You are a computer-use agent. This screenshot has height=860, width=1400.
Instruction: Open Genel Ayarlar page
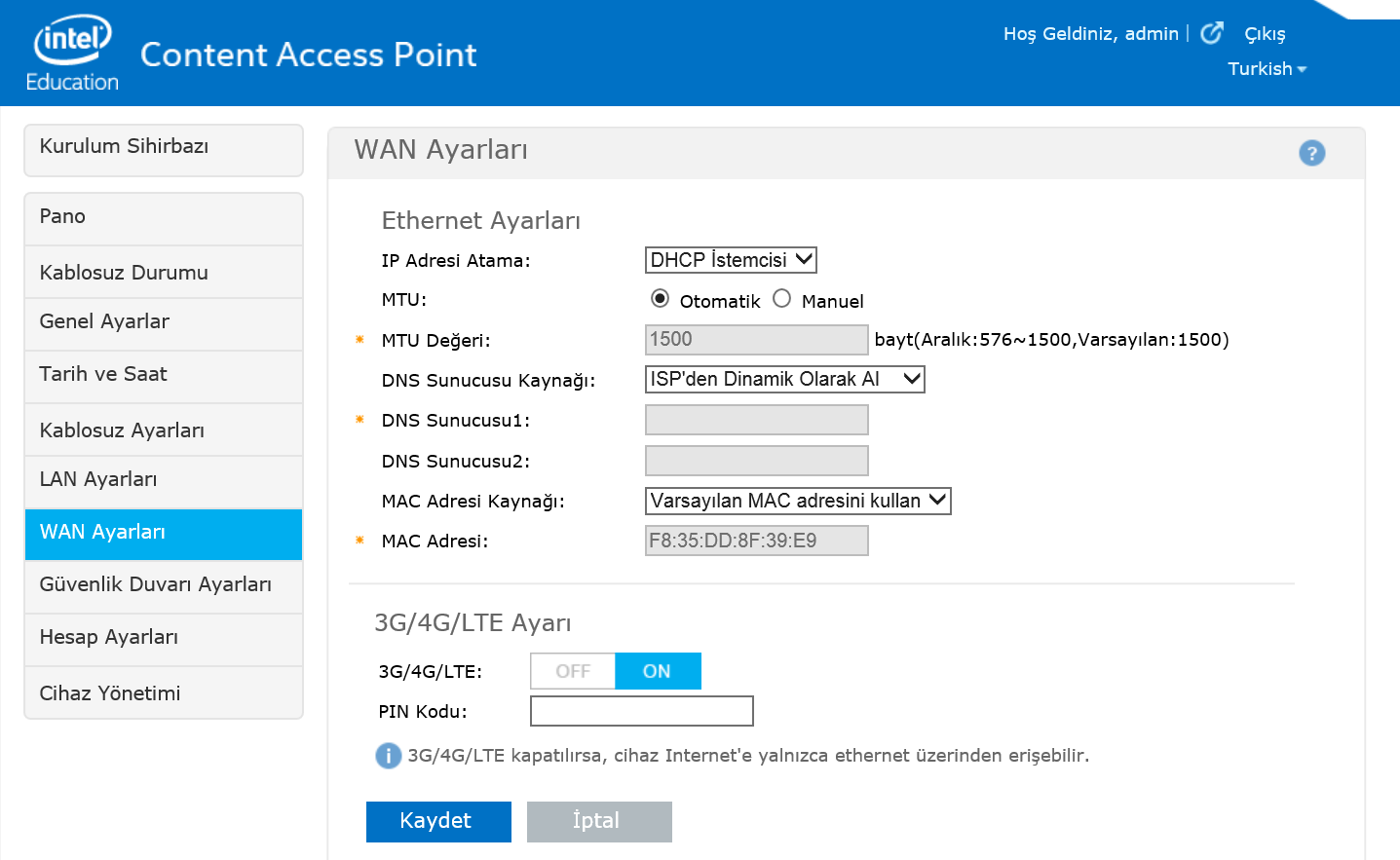[164, 324]
